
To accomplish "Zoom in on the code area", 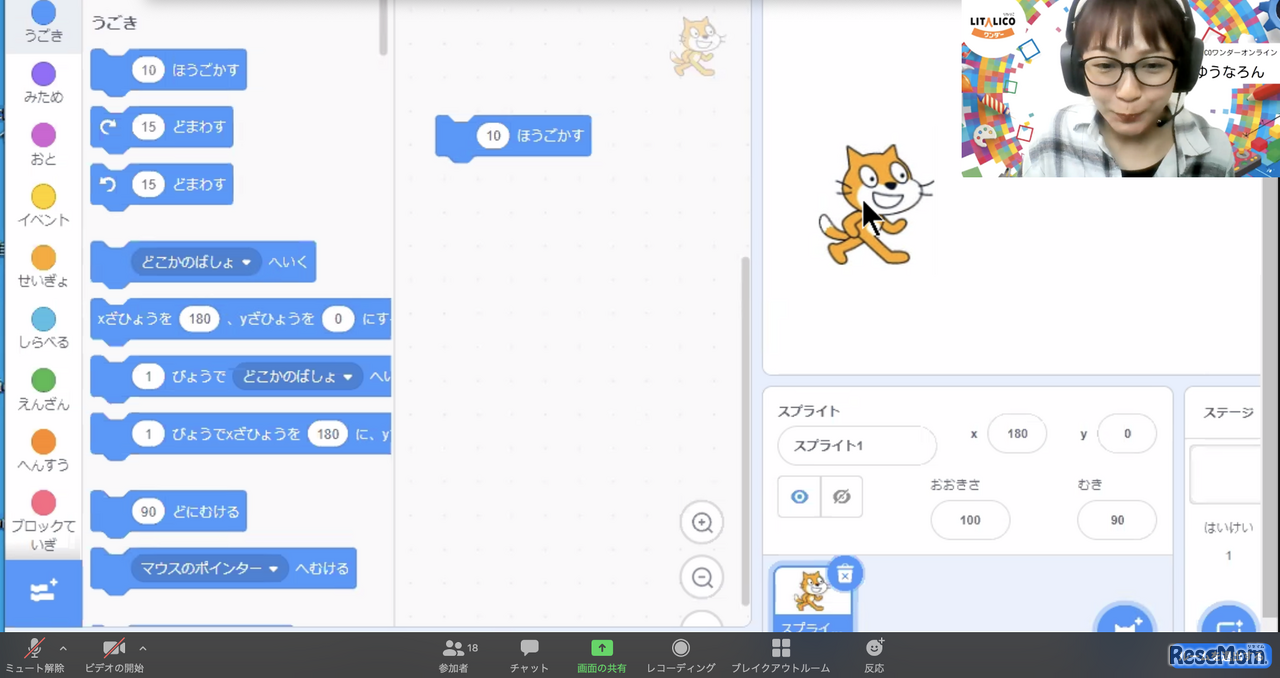I will (701, 522).
